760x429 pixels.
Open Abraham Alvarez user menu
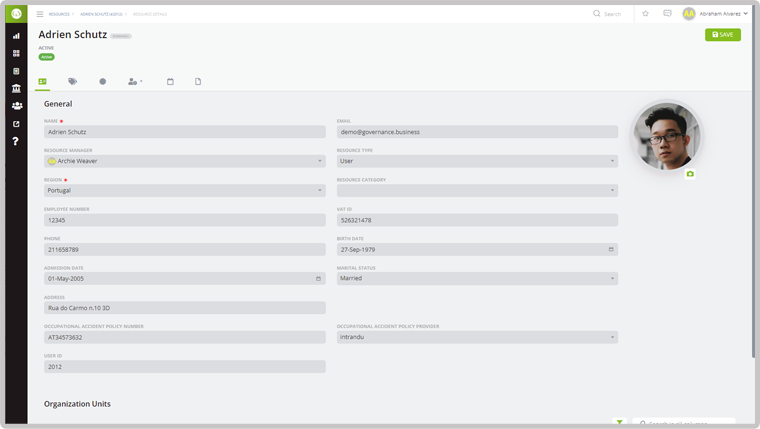[716, 14]
